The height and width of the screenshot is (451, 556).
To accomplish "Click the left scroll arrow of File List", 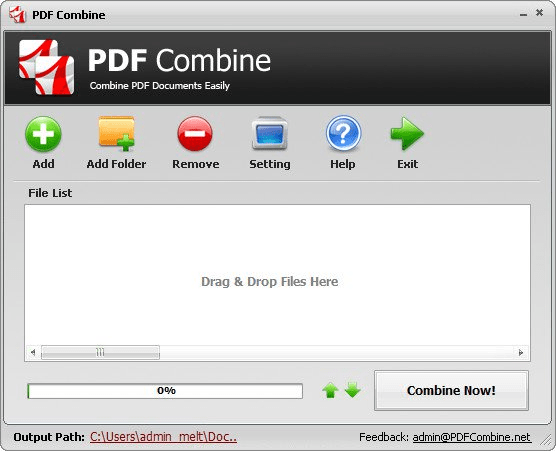I will [x=33, y=352].
